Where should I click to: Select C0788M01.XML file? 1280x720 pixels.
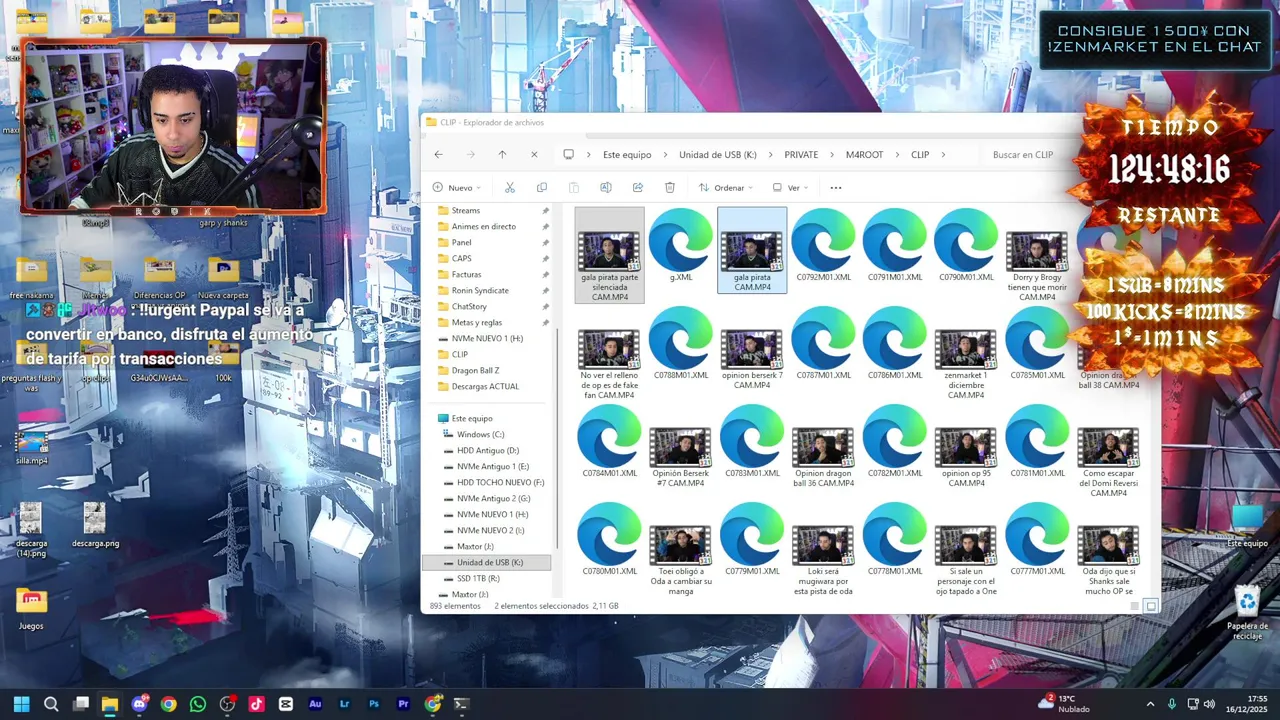pyautogui.click(x=681, y=344)
